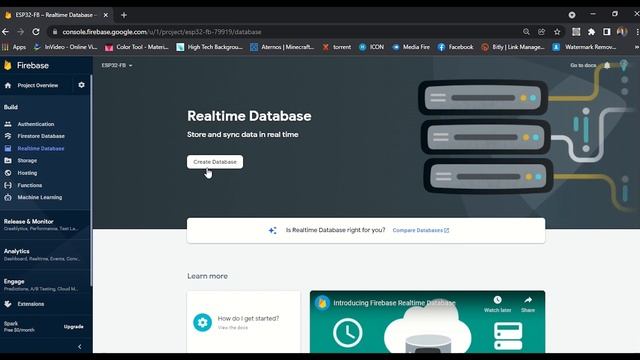The width and height of the screenshot is (640, 360).
Task: Click the Firestore Database waves icon
Action: point(8,136)
